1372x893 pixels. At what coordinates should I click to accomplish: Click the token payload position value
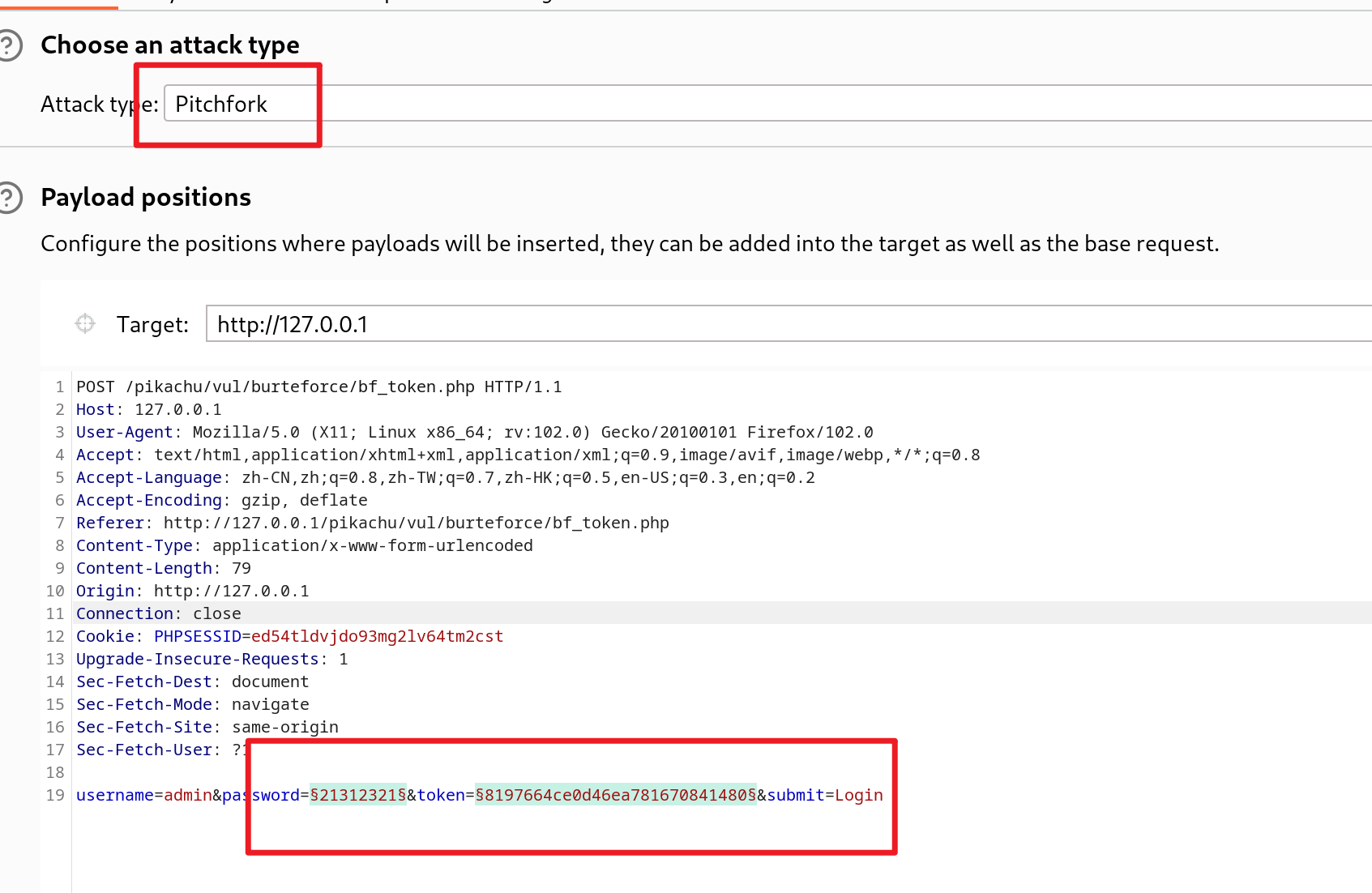point(616,795)
